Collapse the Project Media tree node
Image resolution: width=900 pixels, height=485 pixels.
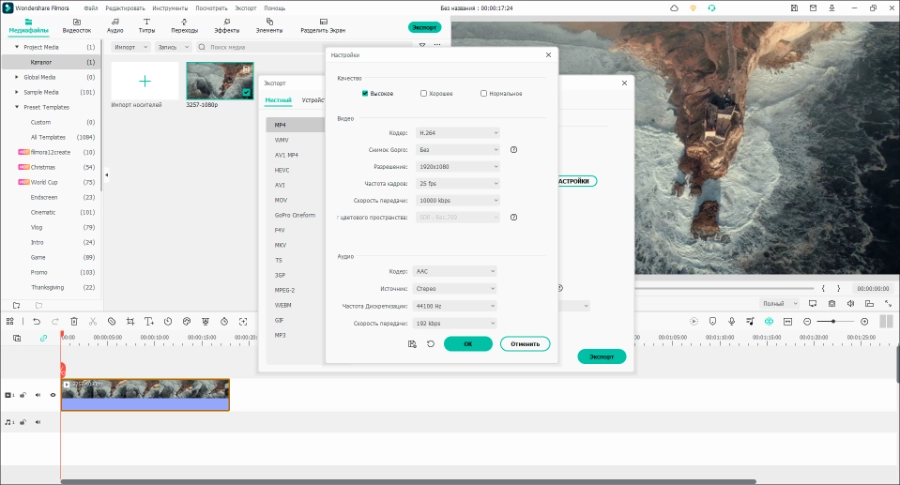point(17,47)
